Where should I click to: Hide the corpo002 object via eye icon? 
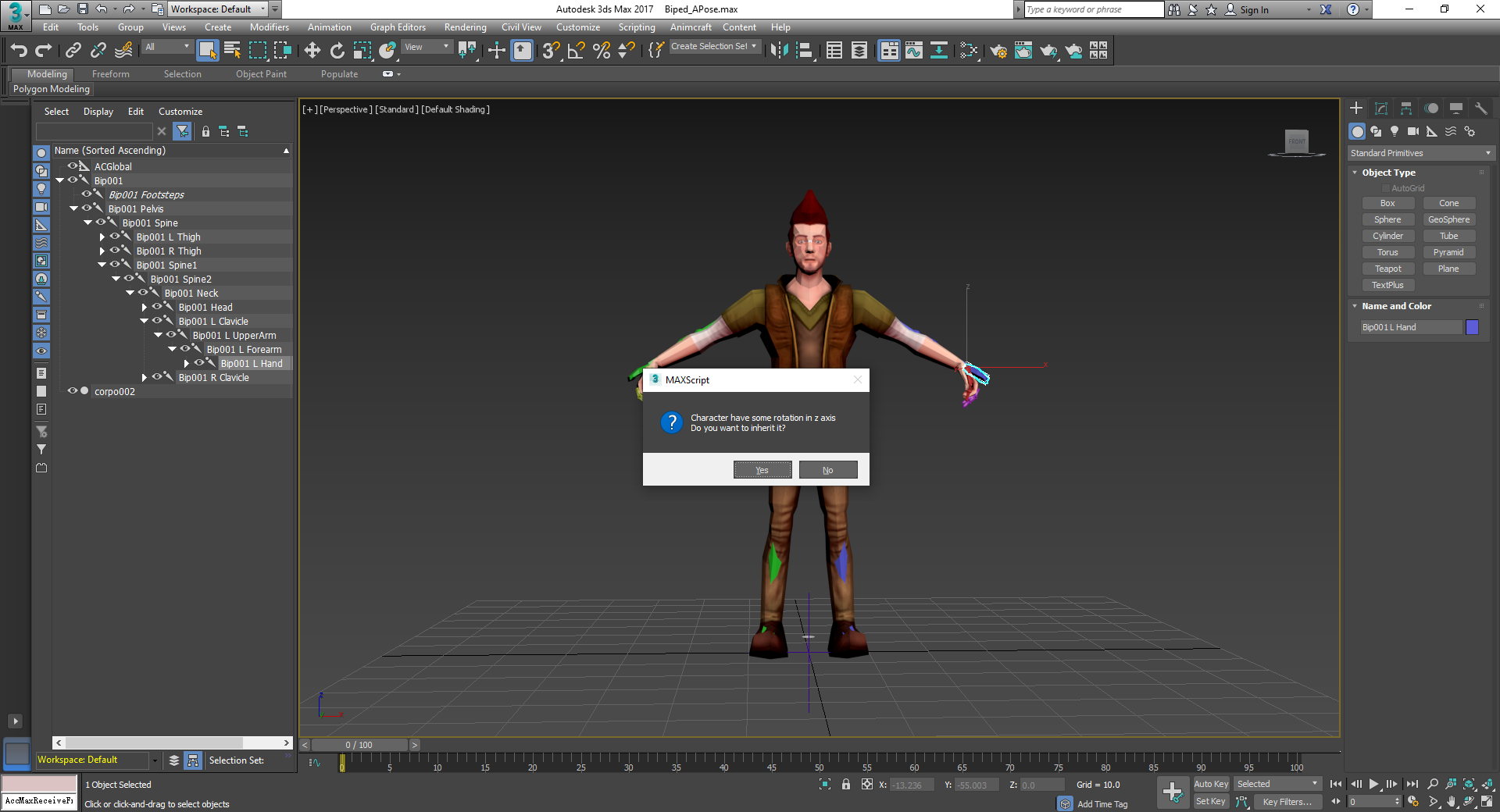[x=72, y=391]
